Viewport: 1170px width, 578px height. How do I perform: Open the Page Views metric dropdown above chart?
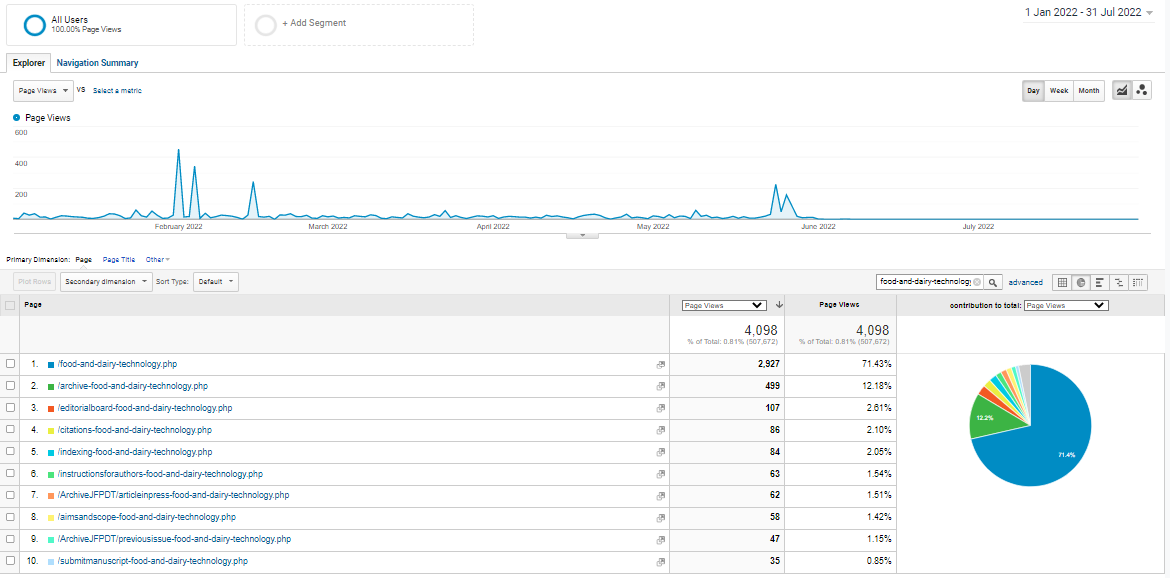[44, 91]
